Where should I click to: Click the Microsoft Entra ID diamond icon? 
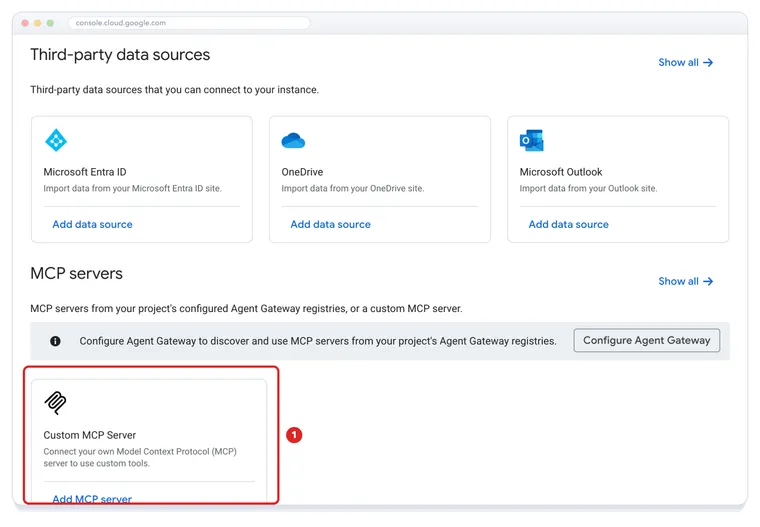click(56, 140)
